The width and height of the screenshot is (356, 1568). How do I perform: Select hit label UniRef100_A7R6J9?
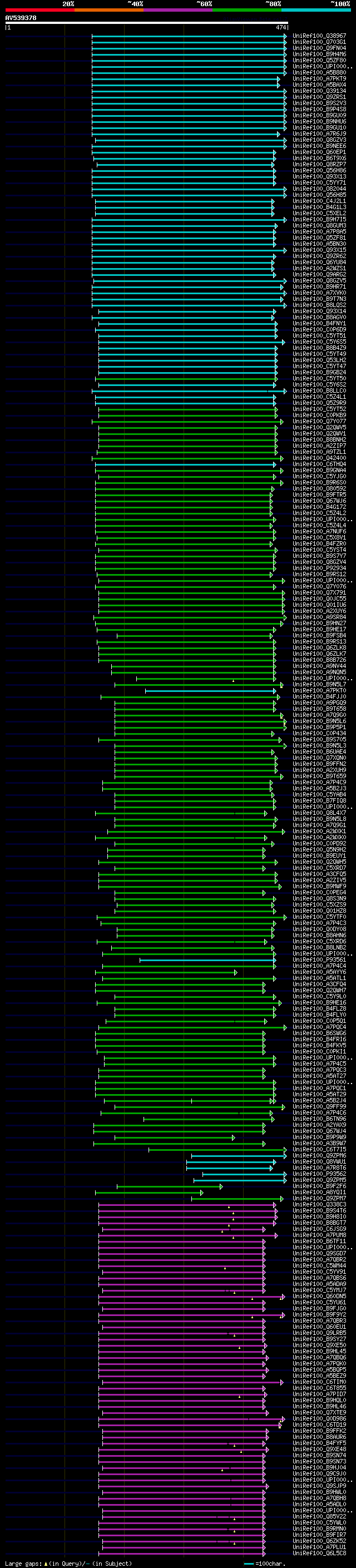pos(319,133)
